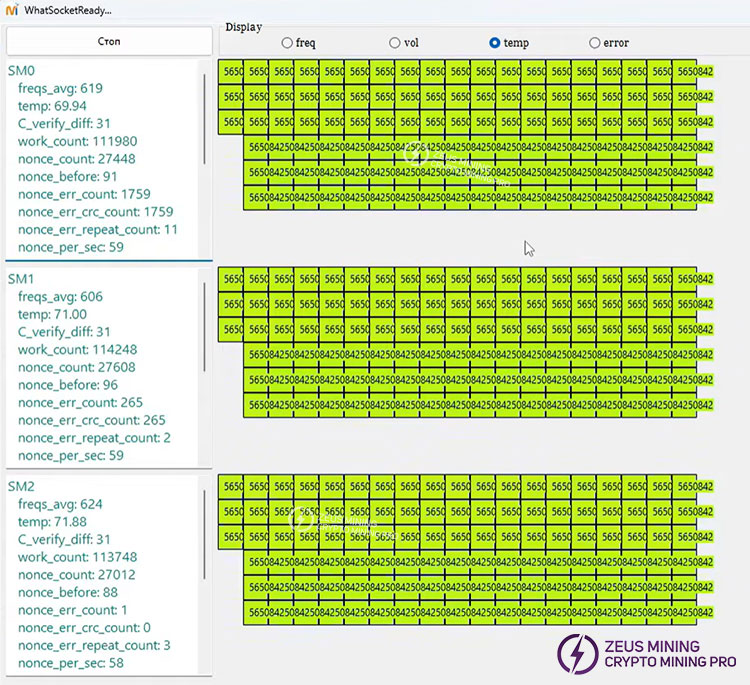Screen dimensions: 750x685
Task: Click 'temp: 71.00' in SM1
Action: coord(53,314)
